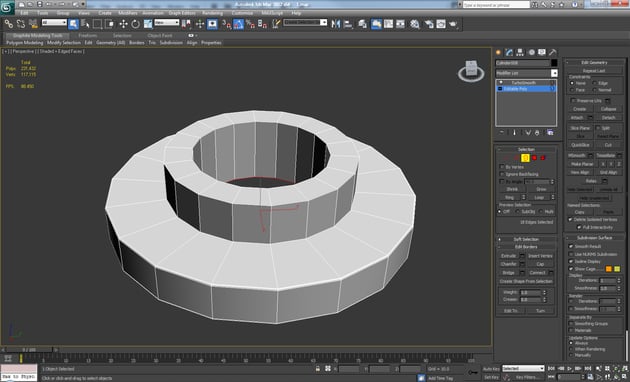Screen dimensions: 630x382
Task: Select the Polygon sub-object level icon
Action: 534,158
